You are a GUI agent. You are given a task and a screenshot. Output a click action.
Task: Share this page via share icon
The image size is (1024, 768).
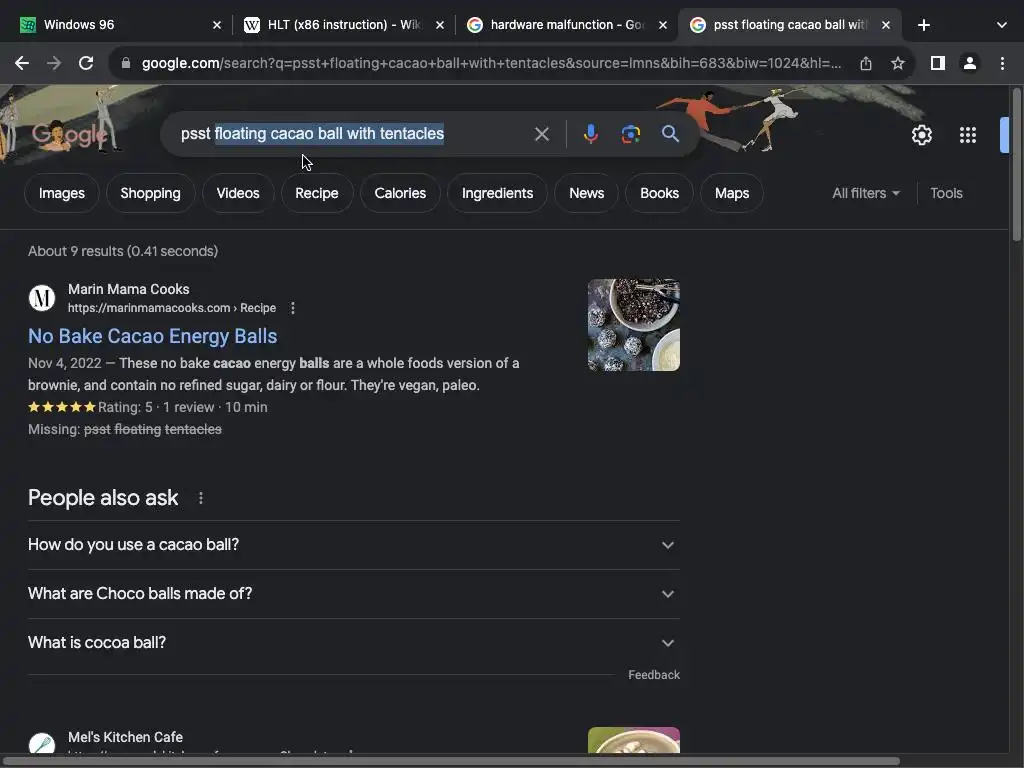pyautogui.click(x=865, y=63)
